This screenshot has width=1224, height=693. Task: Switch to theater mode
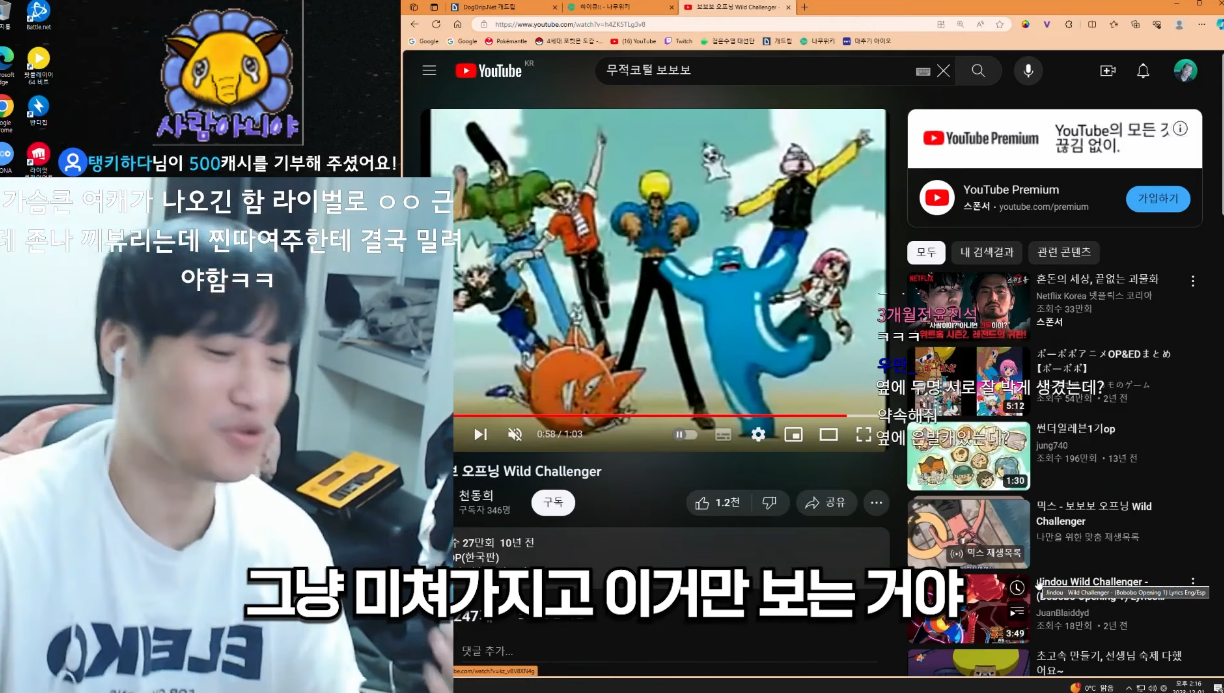[828, 434]
